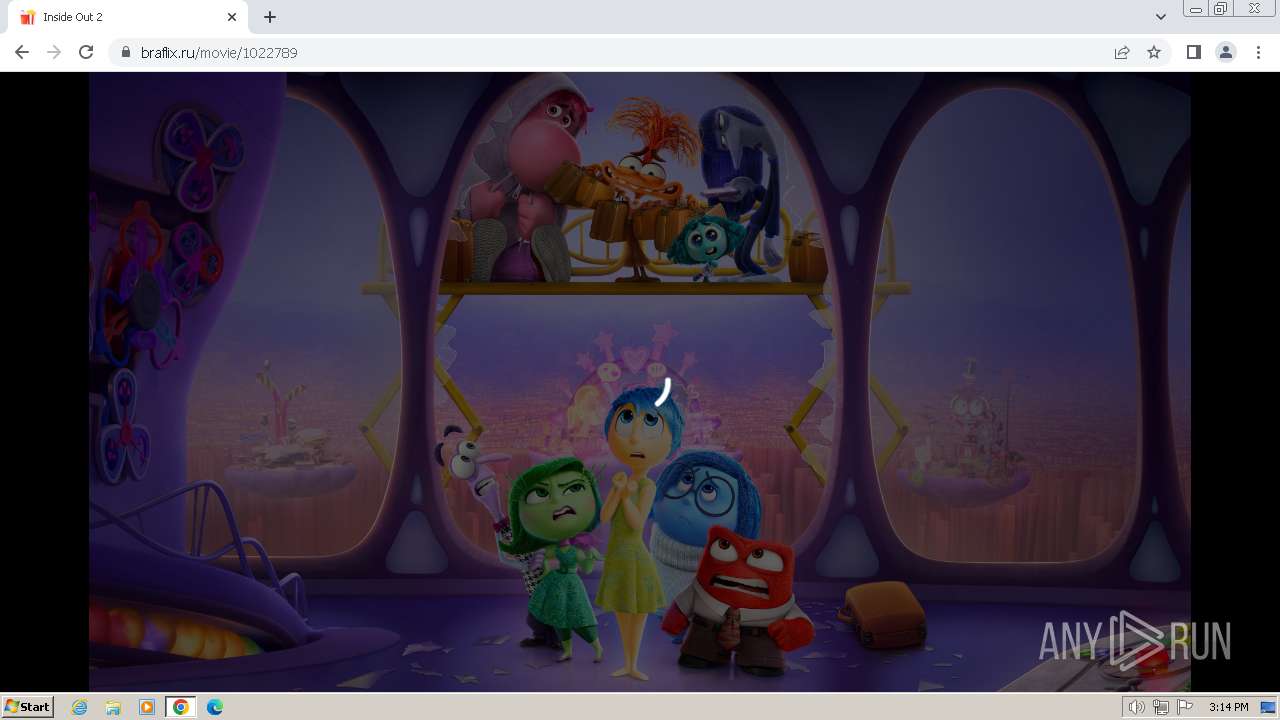This screenshot has height=720, width=1280.
Task: View site information lock icon
Action: point(125,52)
